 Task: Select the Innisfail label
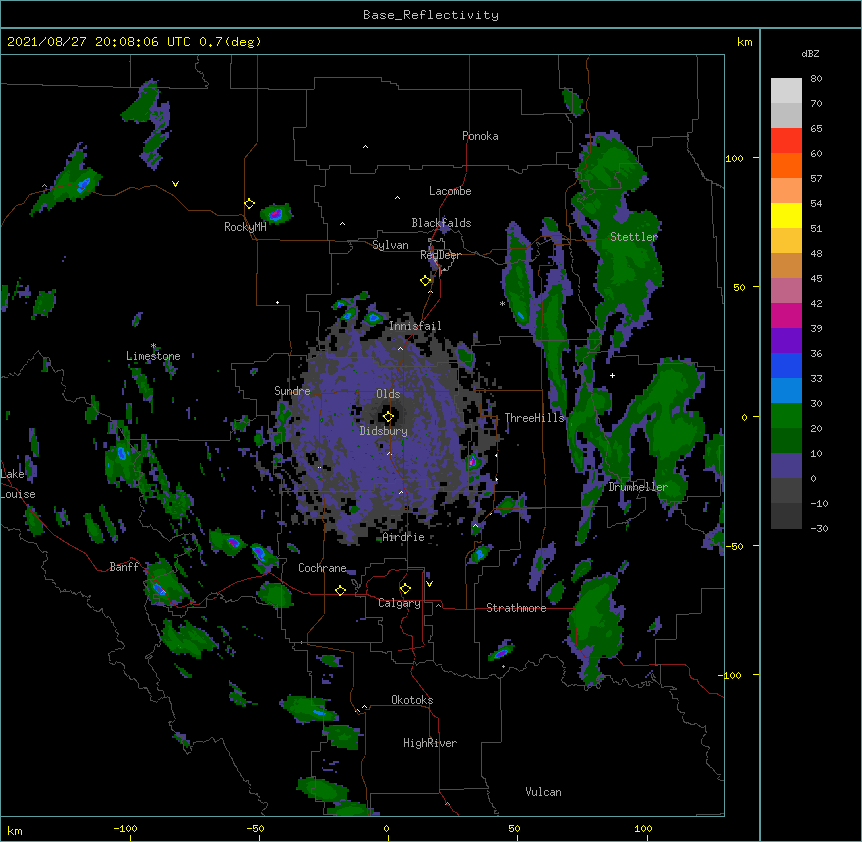[415, 326]
